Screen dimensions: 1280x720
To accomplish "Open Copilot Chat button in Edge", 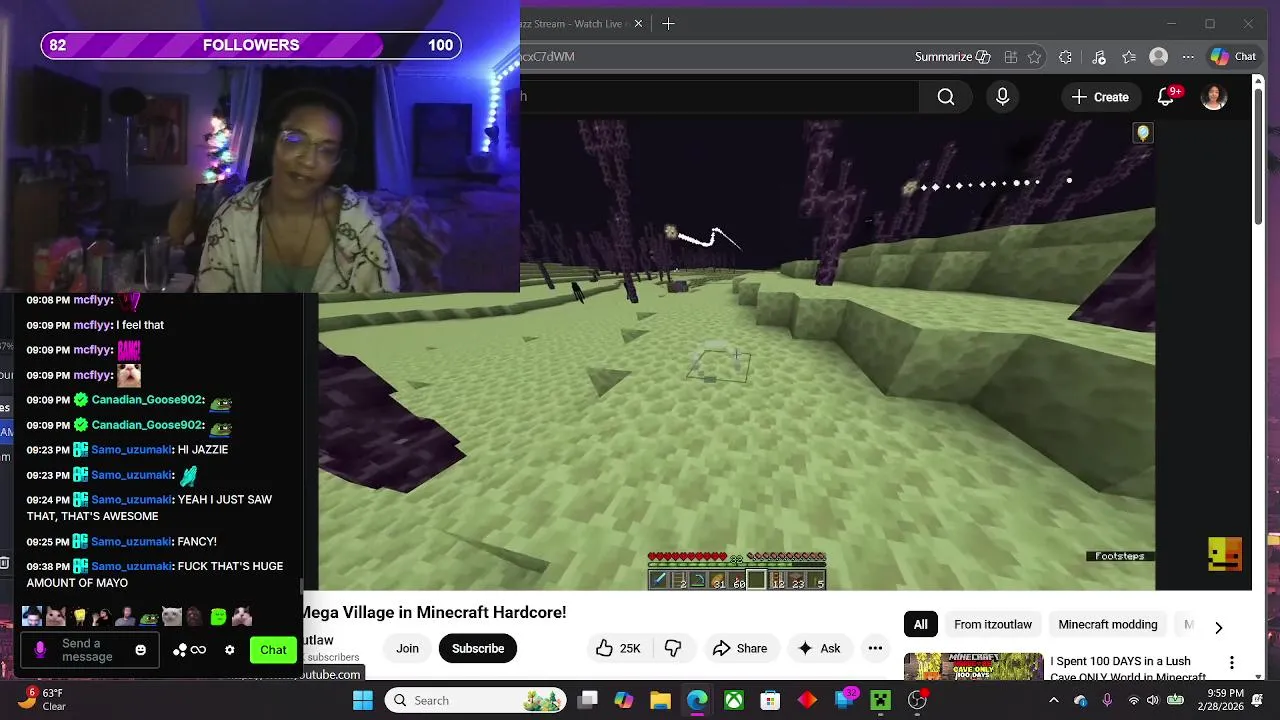I will tap(1234, 57).
